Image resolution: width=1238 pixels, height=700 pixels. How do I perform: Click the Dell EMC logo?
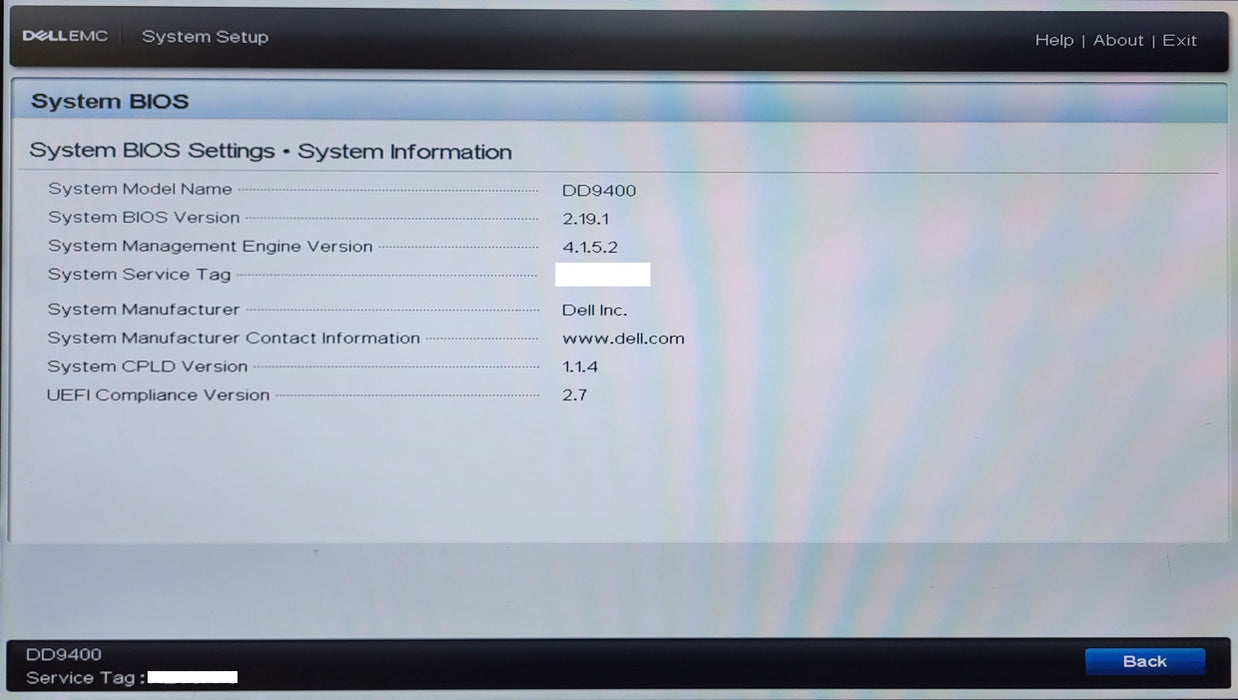click(65, 36)
